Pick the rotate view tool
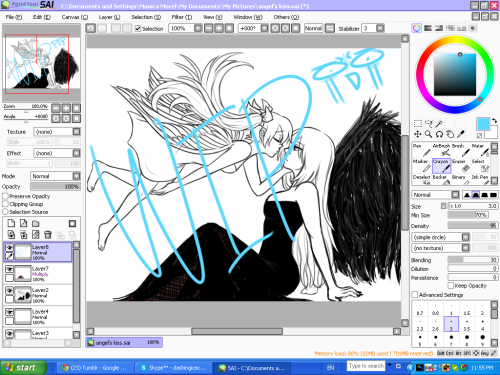 pos(439,134)
